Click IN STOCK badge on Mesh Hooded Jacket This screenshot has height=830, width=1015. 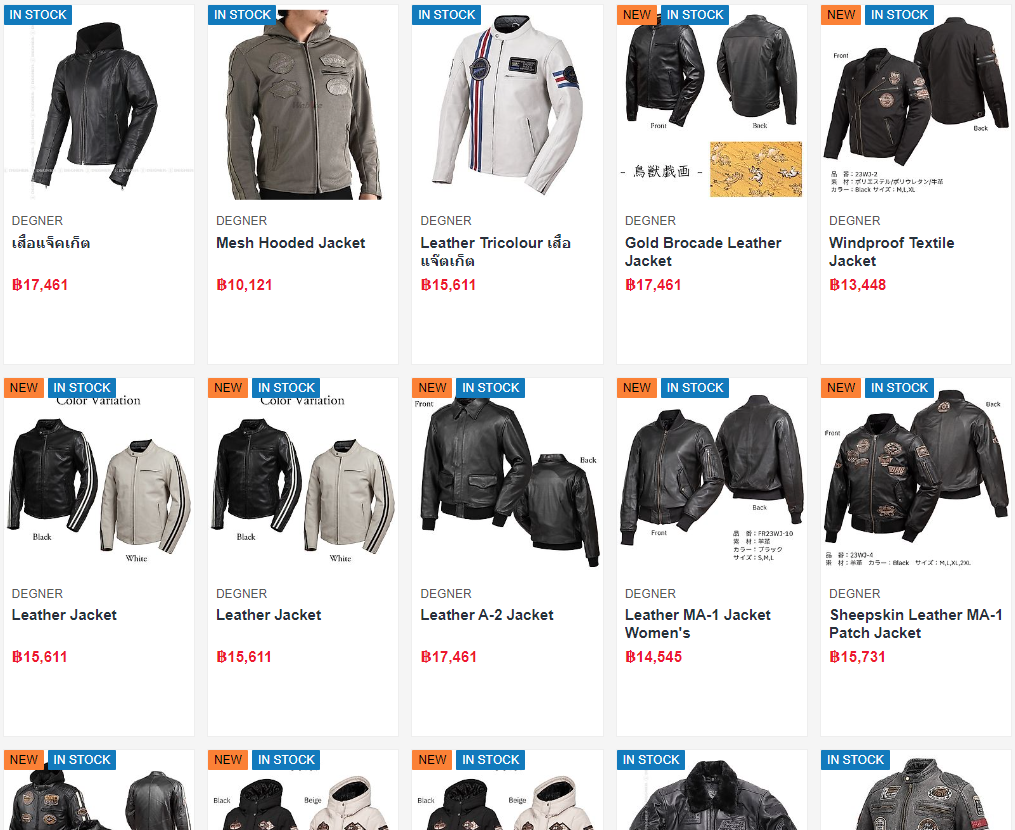point(242,15)
